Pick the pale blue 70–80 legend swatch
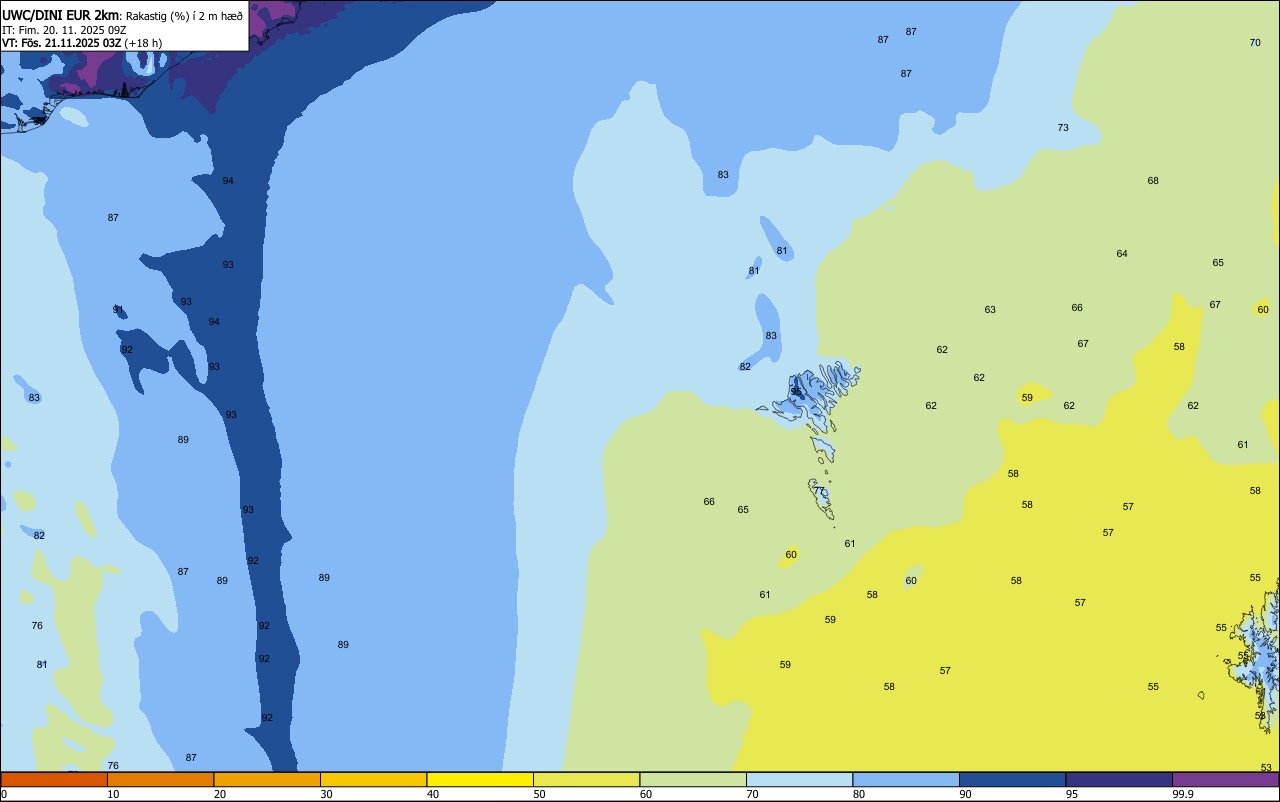1280x802 pixels. click(x=799, y=779)
